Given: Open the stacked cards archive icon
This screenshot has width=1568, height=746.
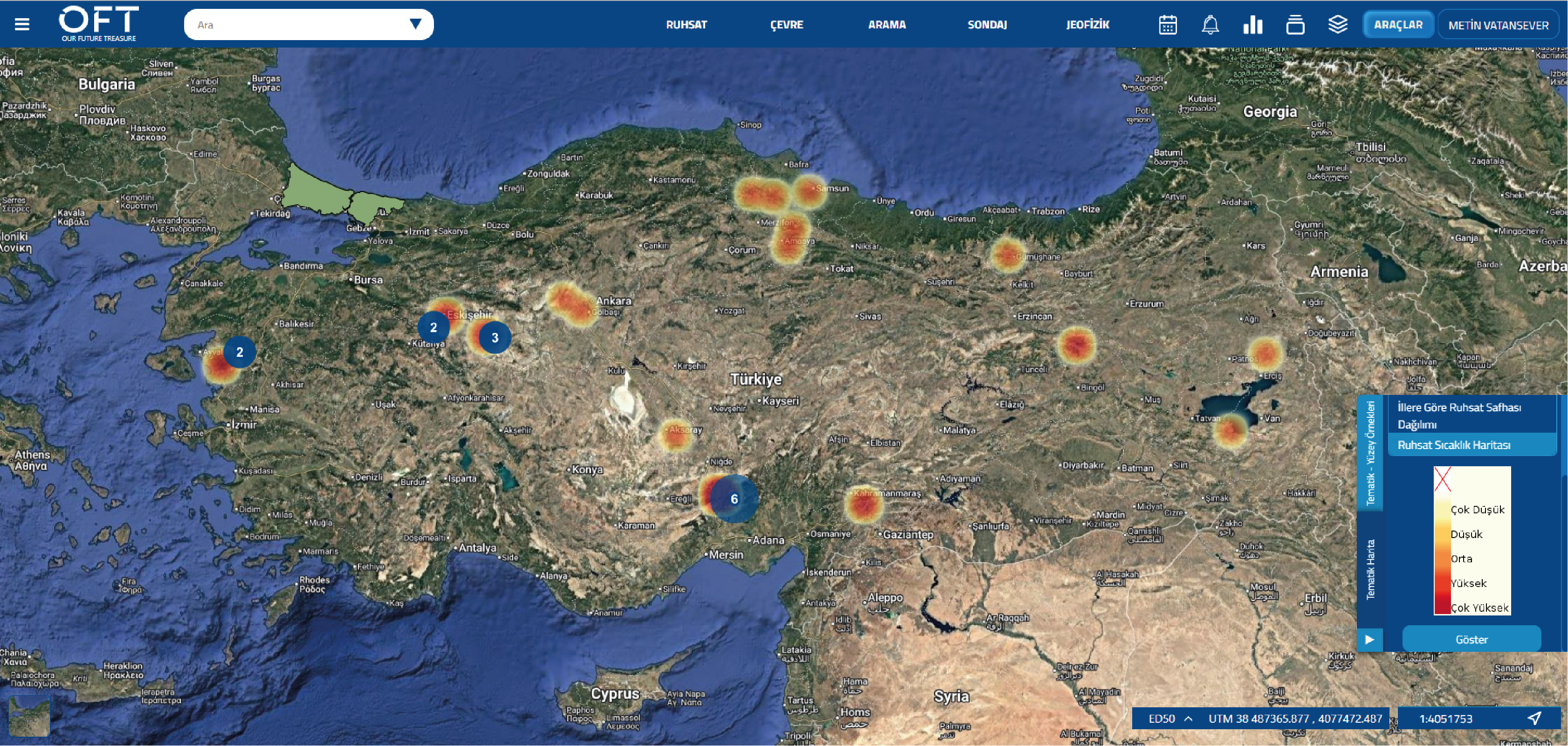Looking at the screenshot, I should 1295,25.
